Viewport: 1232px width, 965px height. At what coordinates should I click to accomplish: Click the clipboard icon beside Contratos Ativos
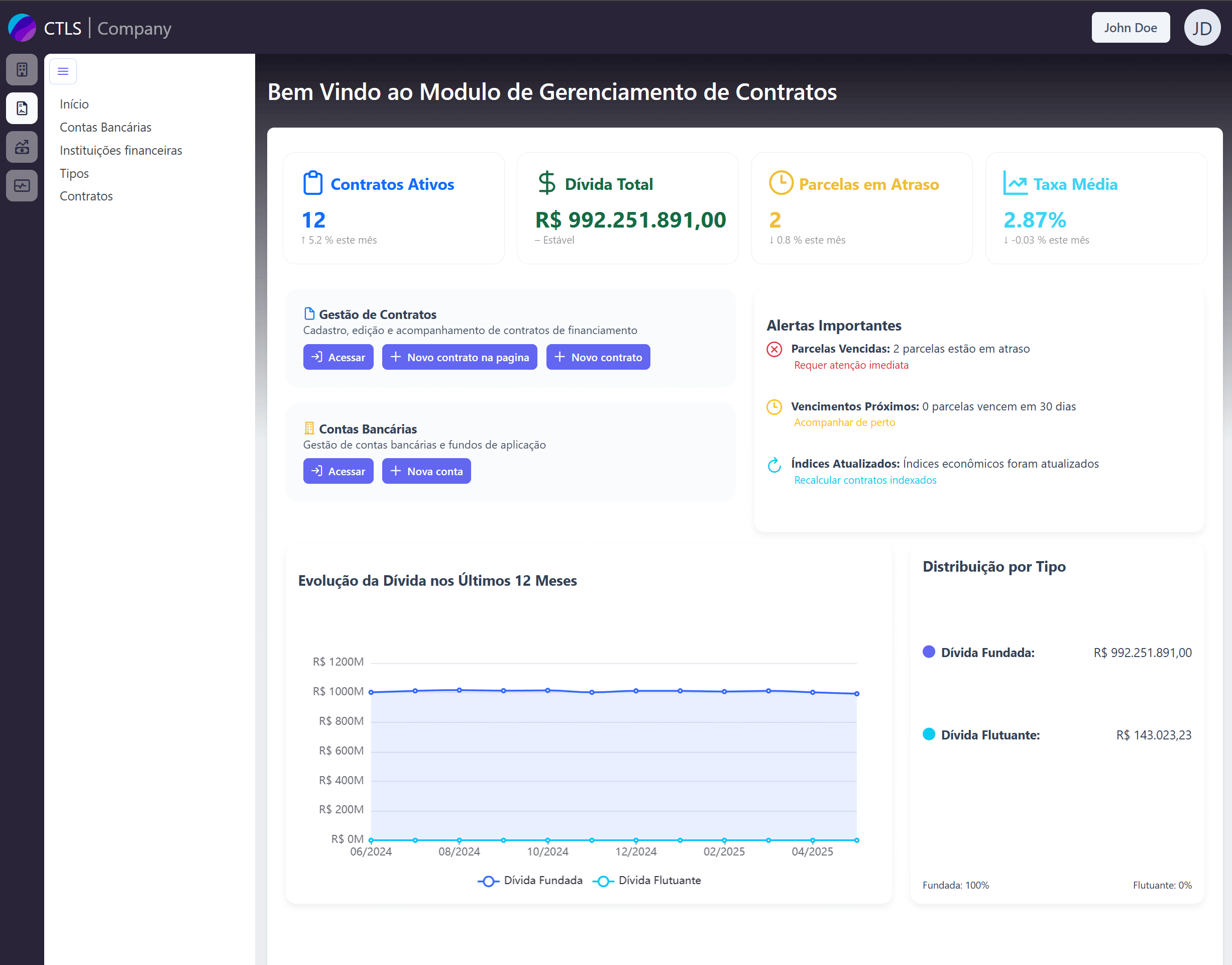313,183
